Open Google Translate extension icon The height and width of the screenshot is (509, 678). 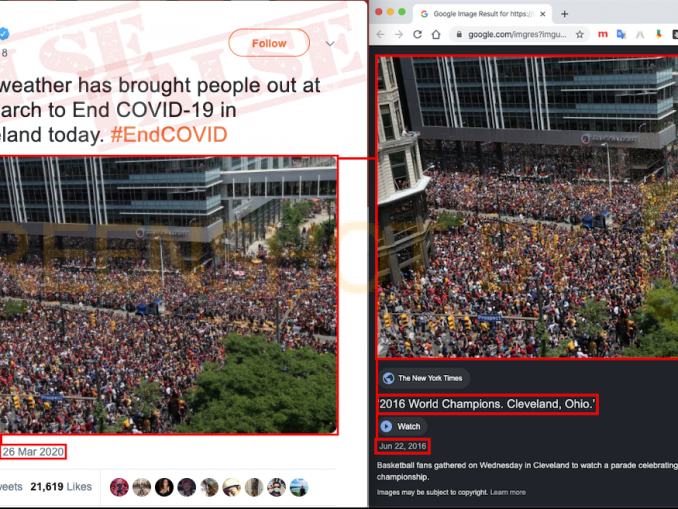coord(621,35)
